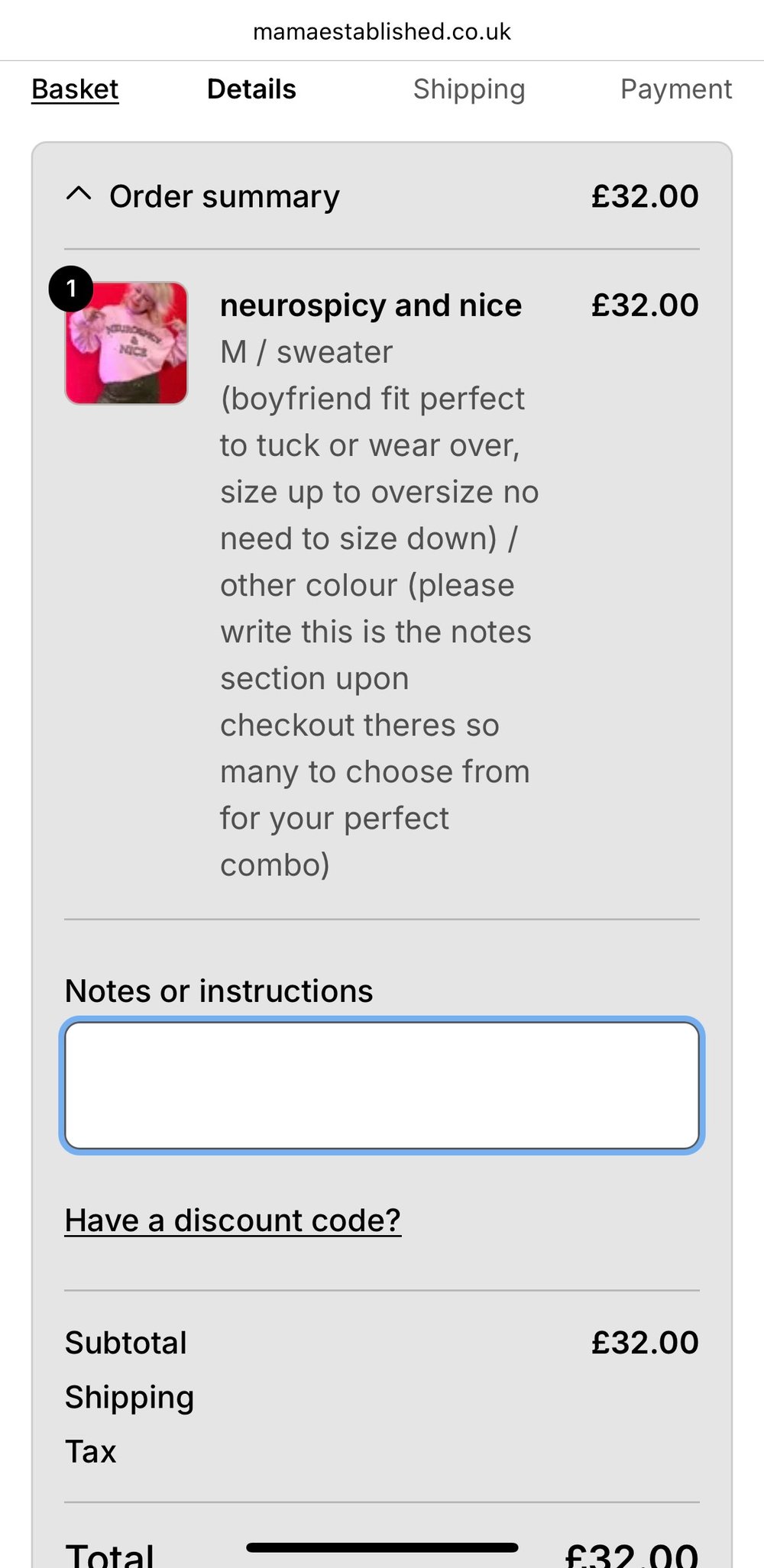The width and height of the screenshot is (764, 1568).
Task: Open the Payment tab
Action: [x=675, y=89]
